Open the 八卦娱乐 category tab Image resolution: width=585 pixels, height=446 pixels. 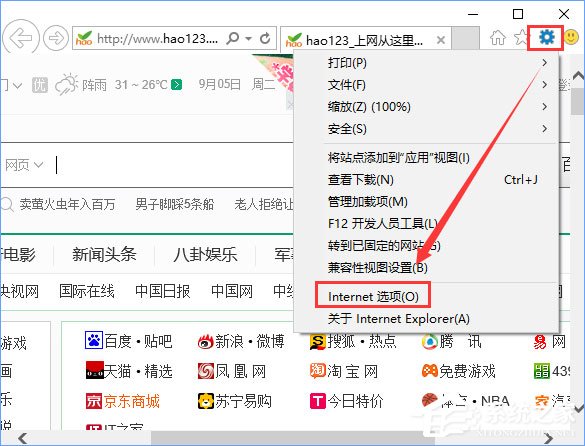[205, 255]
